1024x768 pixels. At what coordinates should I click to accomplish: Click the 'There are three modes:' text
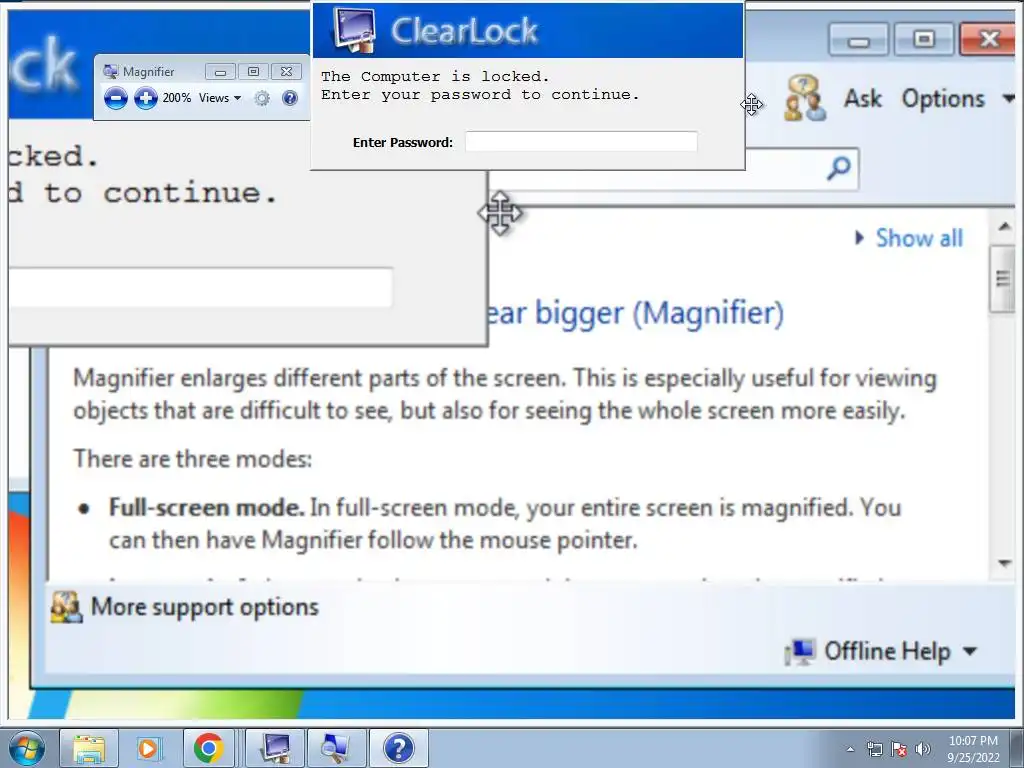pyautogui.click(x=193, y=458)
